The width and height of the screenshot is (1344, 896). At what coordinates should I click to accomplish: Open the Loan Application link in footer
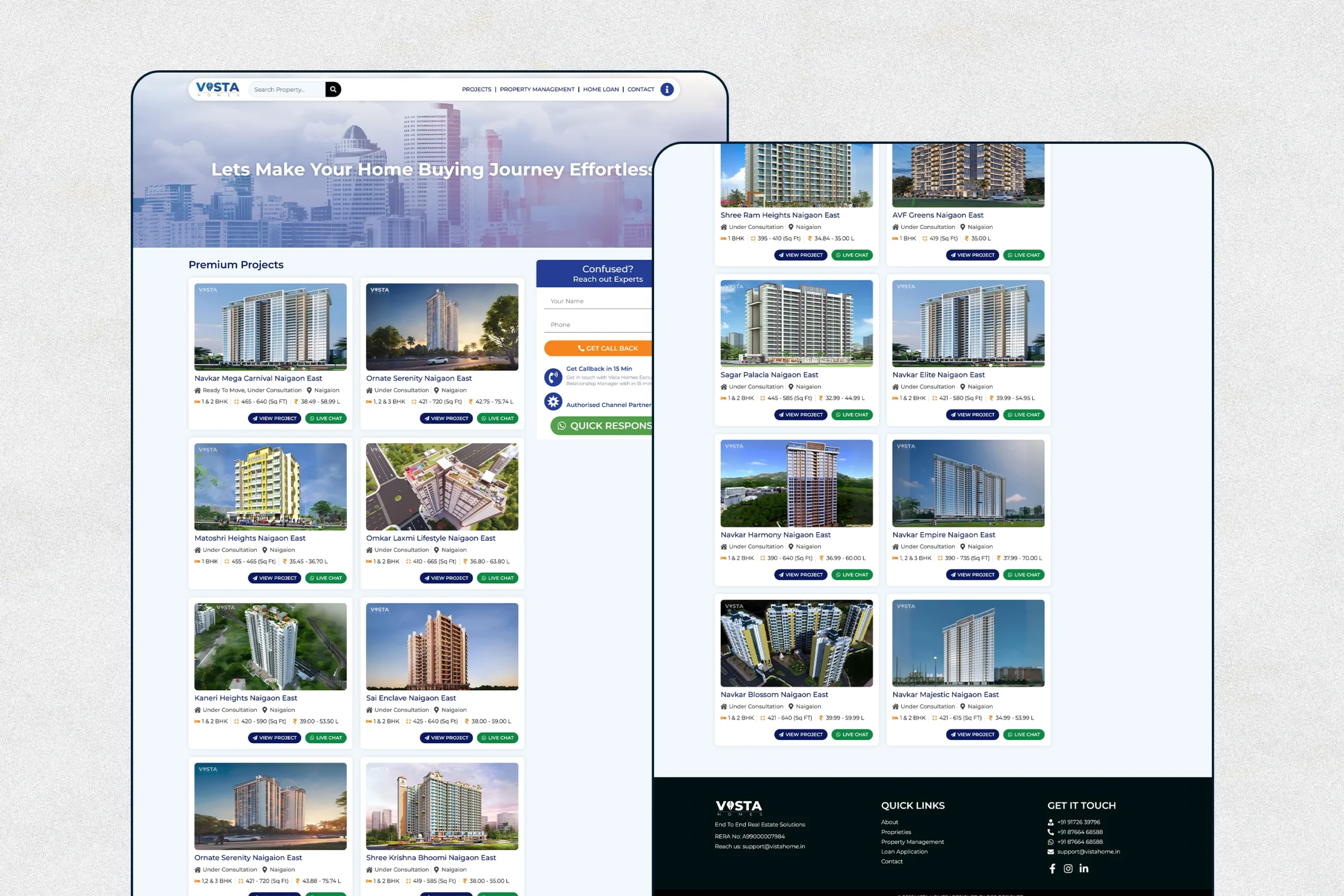pyautogui.click(x=904, y=851)
